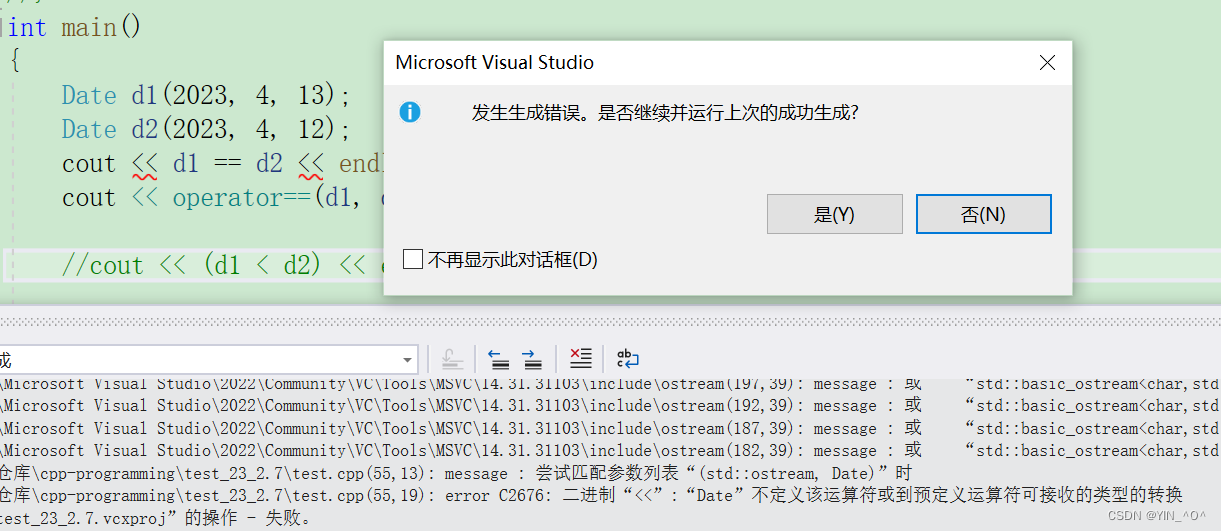Click the 'Date d1(2023, 4, 13);' line
The width and height of the screenshot is (1221, 531).
click(x=206, y=96)
